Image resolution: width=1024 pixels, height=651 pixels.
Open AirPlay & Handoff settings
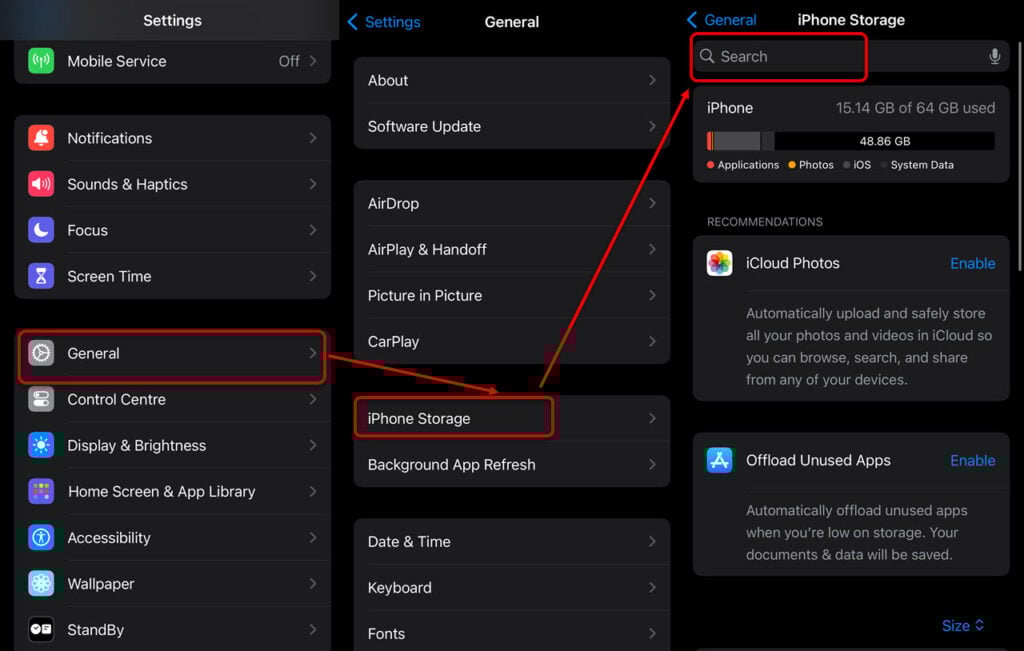(512, 249)
